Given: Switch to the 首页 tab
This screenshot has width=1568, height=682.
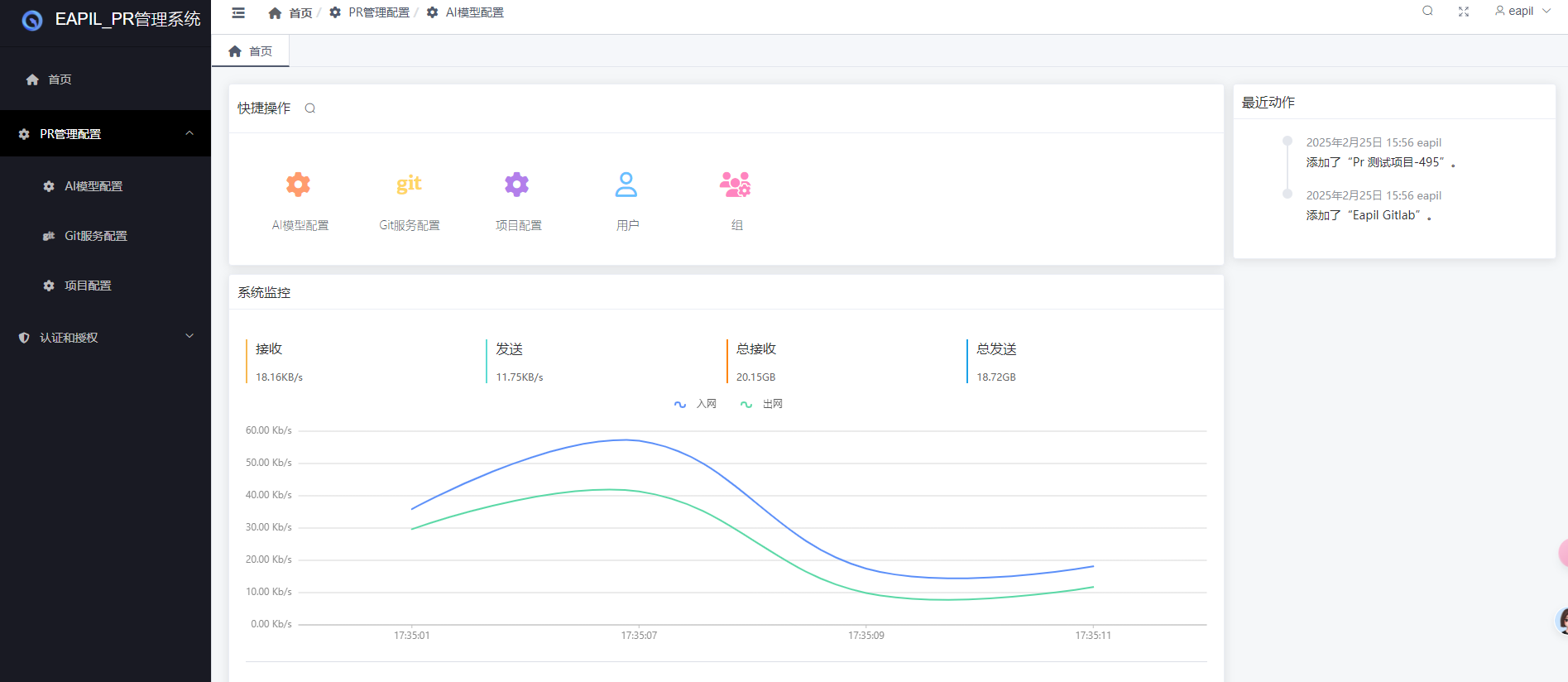Looking at the screenshot, I should pyautogui.click(x=251, y=51).
